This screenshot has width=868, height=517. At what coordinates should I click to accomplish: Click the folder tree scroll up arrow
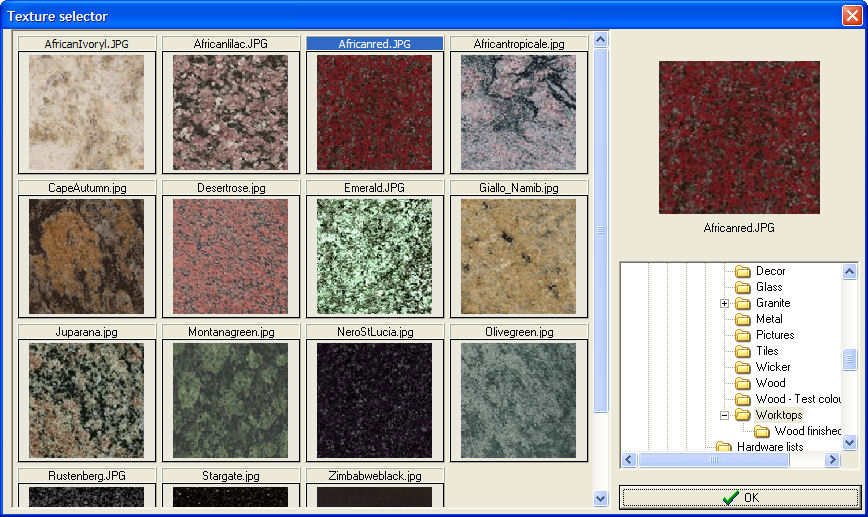point(850,271)
